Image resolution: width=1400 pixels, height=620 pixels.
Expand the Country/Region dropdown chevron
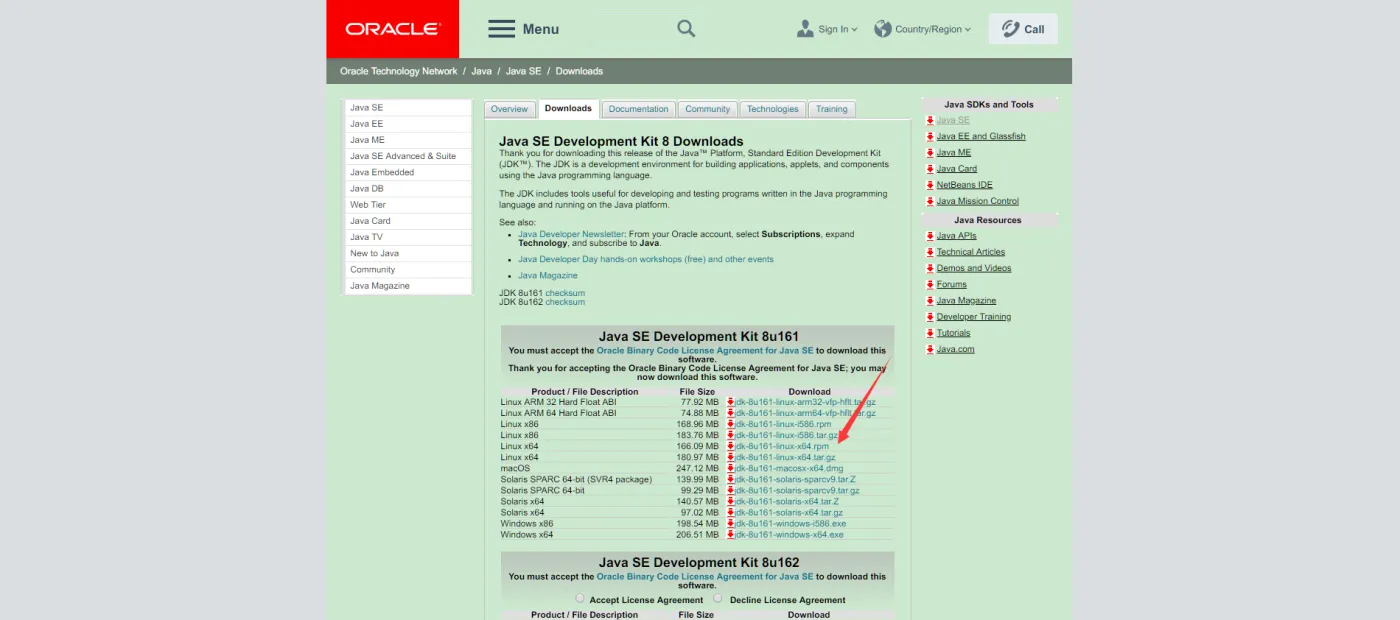coord(968,30)
